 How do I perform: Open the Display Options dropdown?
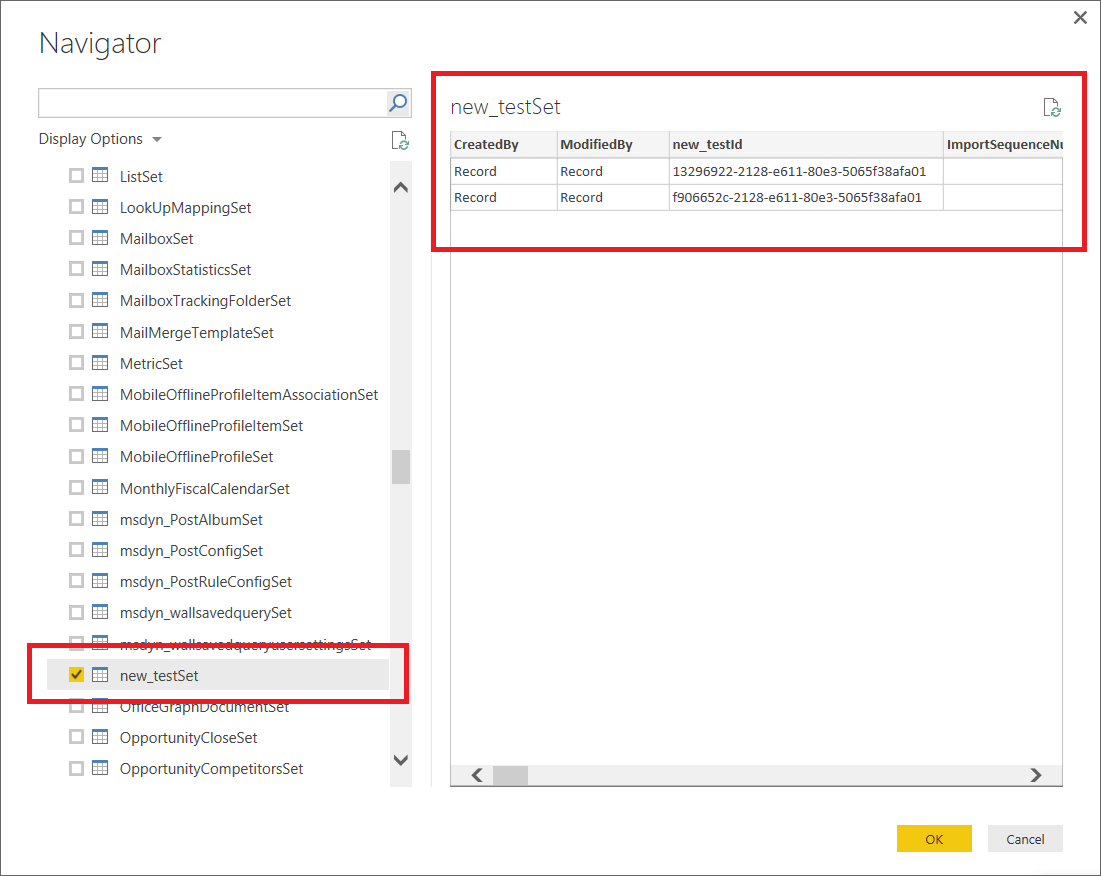tap(100, 139)
